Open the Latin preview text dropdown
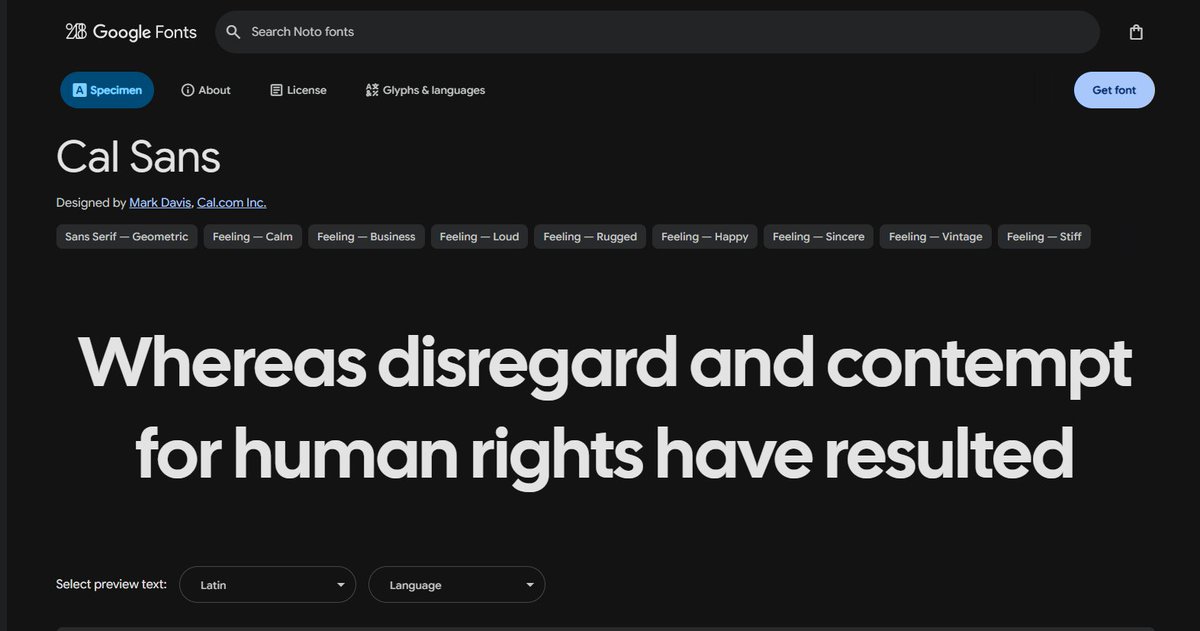 pyautogui.click(x=267, y=585)
